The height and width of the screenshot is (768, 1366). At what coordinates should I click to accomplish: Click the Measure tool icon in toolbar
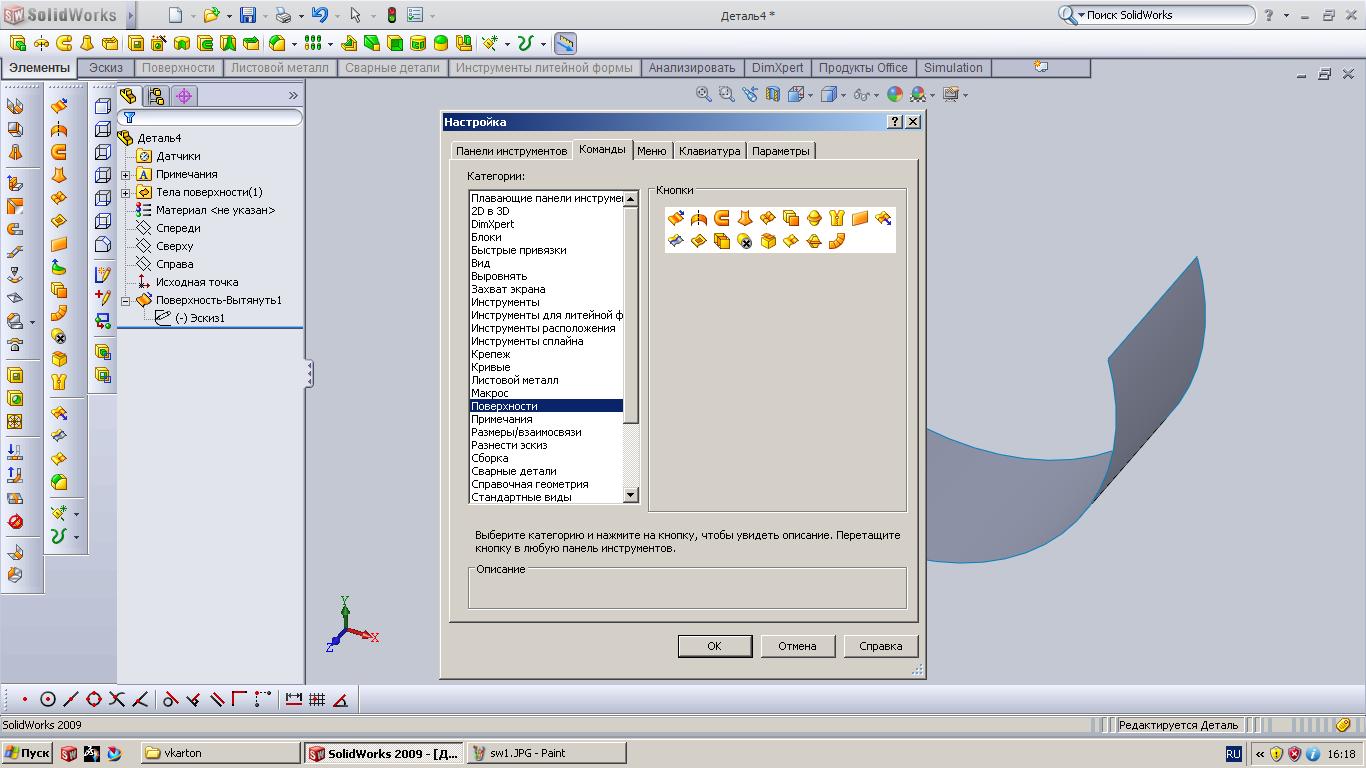(565, 43)
